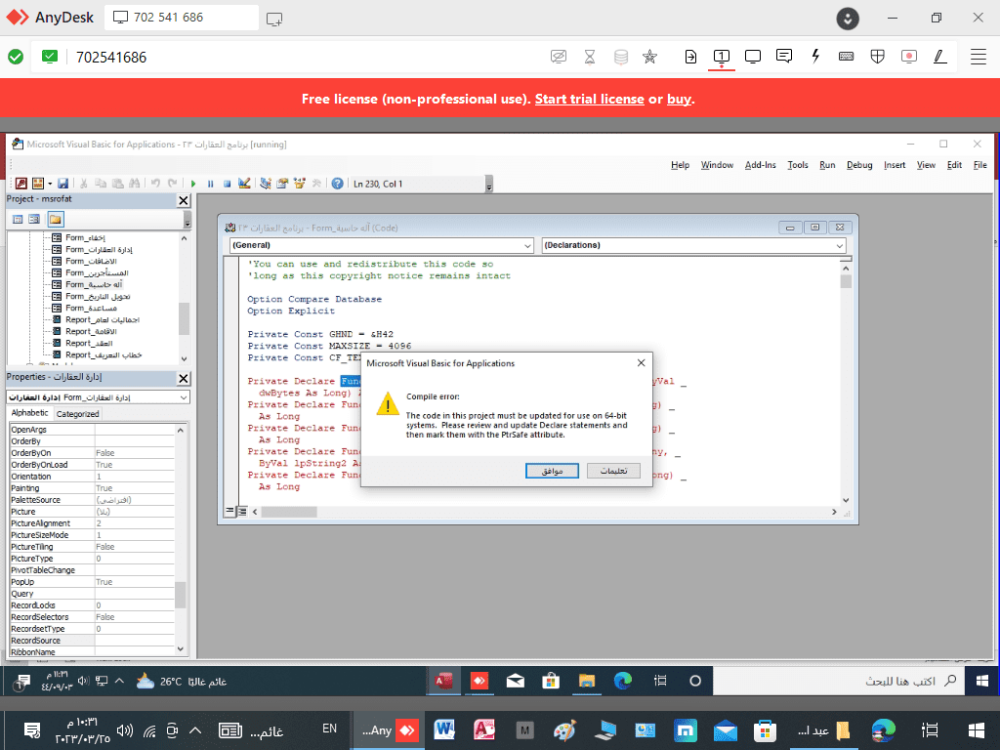The image size is (1000, 750).
Task: Open the AnyDesk keyboard settings icon
Action: coord(846,57)
